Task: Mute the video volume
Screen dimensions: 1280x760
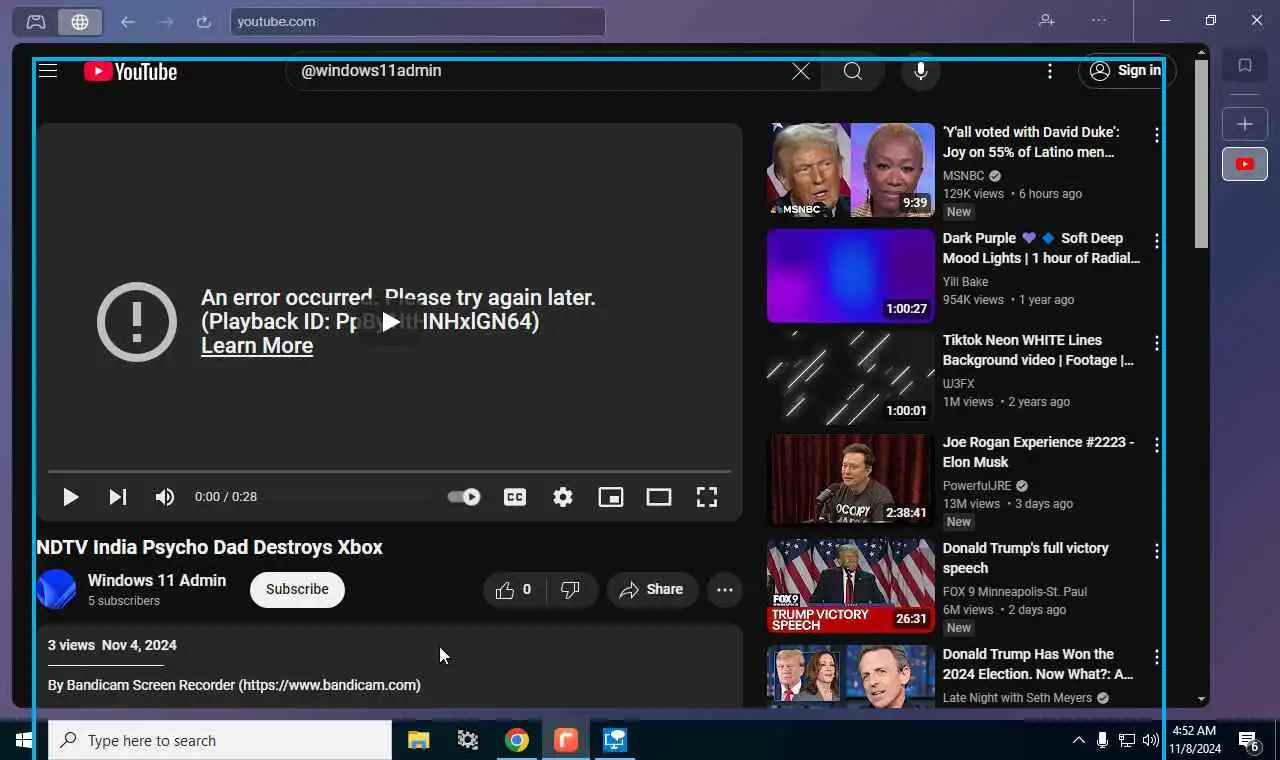Action: click(165, 497)
